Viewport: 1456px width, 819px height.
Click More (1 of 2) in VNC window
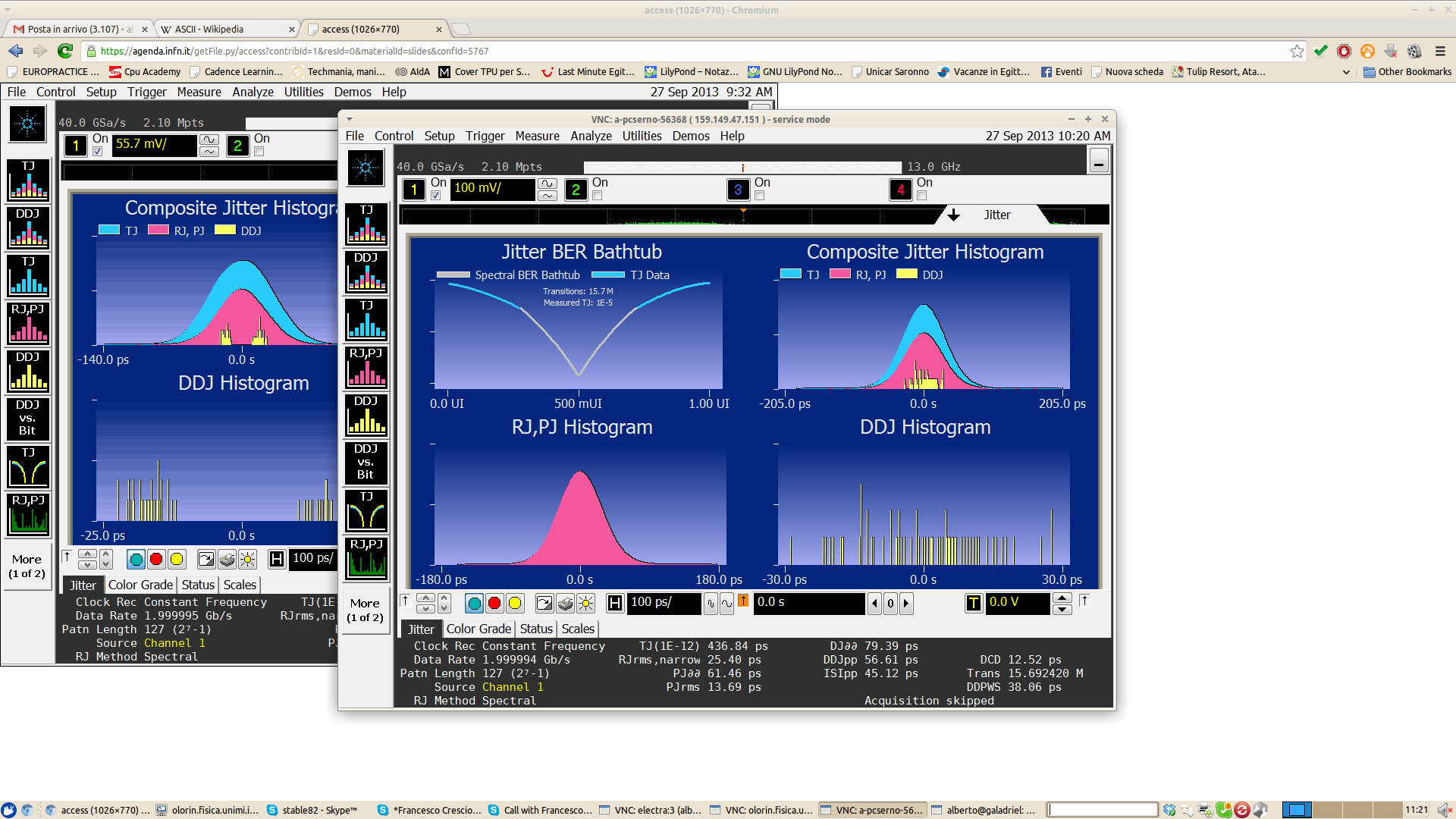tap(365, 610)
